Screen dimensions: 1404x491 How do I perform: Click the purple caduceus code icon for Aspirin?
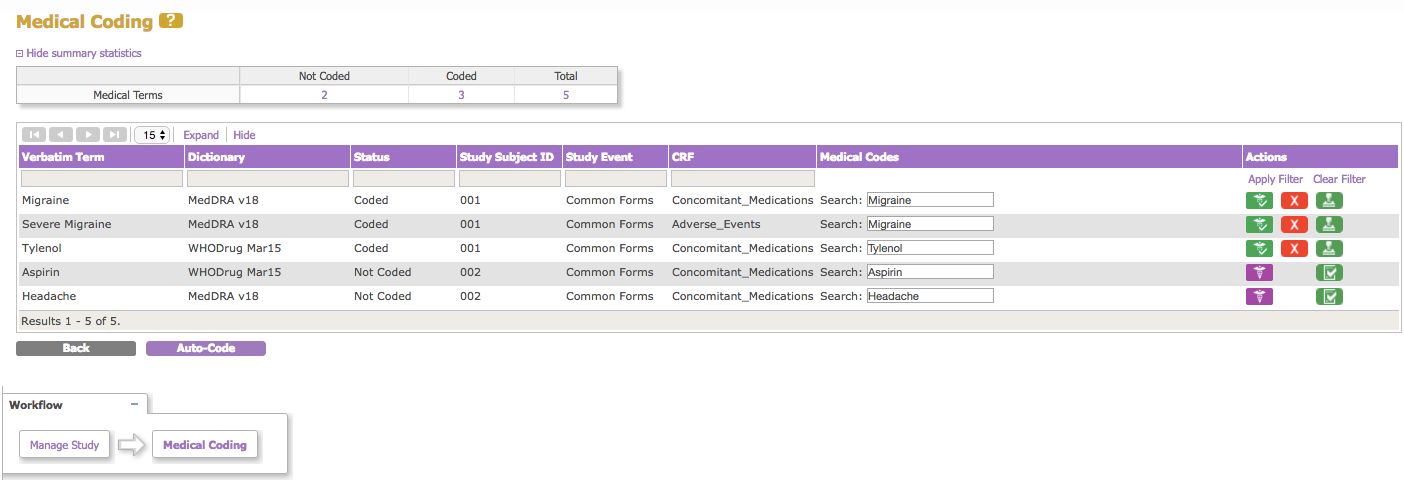tap(1259, 273)
